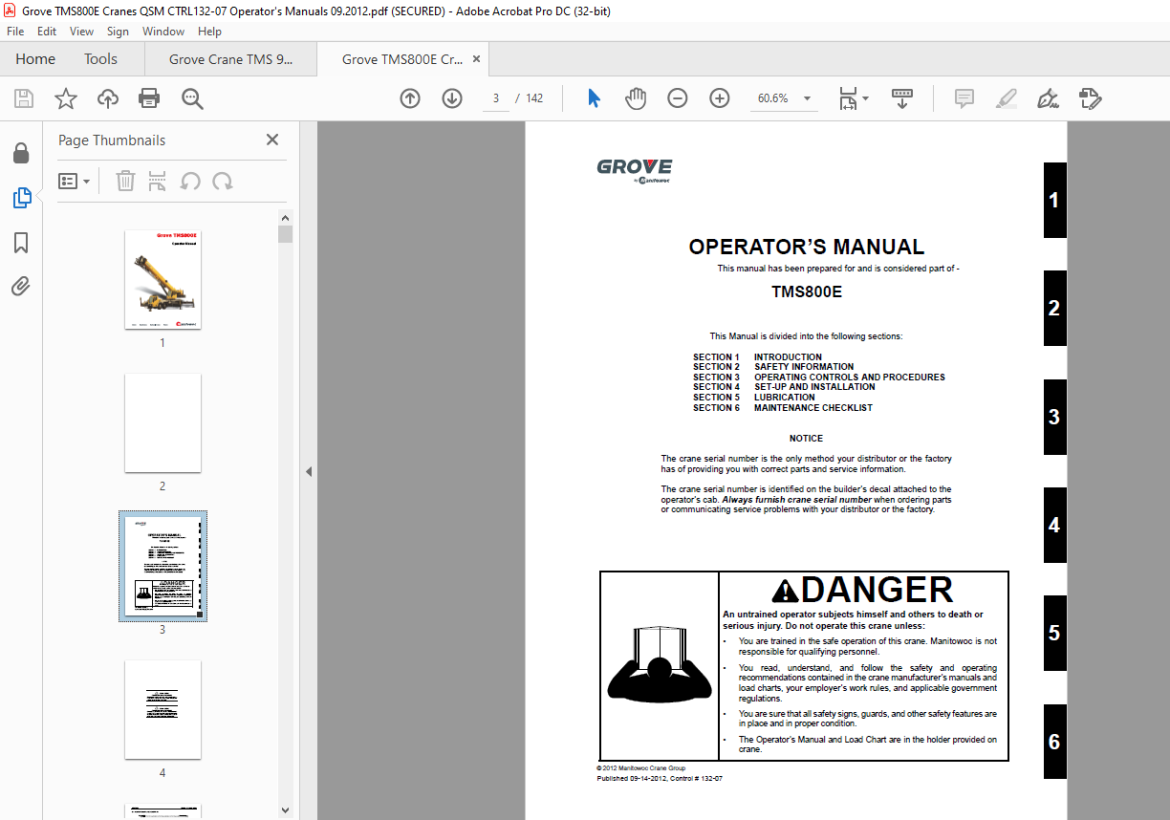Activate the Selection arrow tool
The height and width of the screenshot is (820, 1170).
coord(594,98)
